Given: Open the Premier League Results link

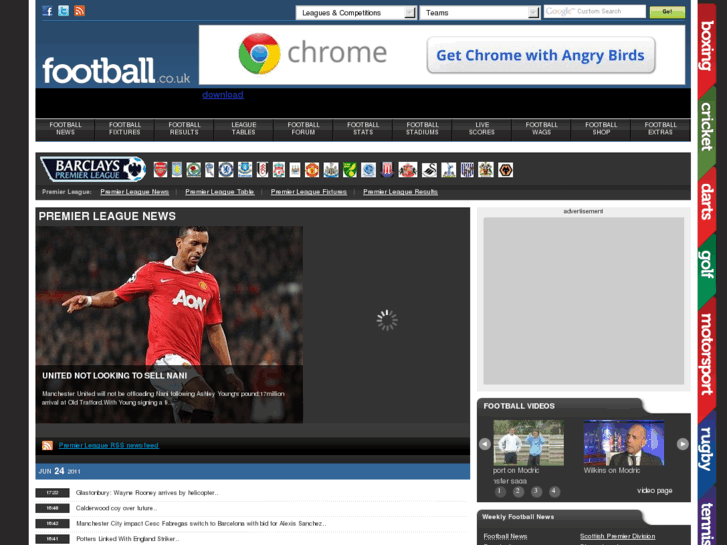Looking at the screenshot, I should click(x=401, y=192).
